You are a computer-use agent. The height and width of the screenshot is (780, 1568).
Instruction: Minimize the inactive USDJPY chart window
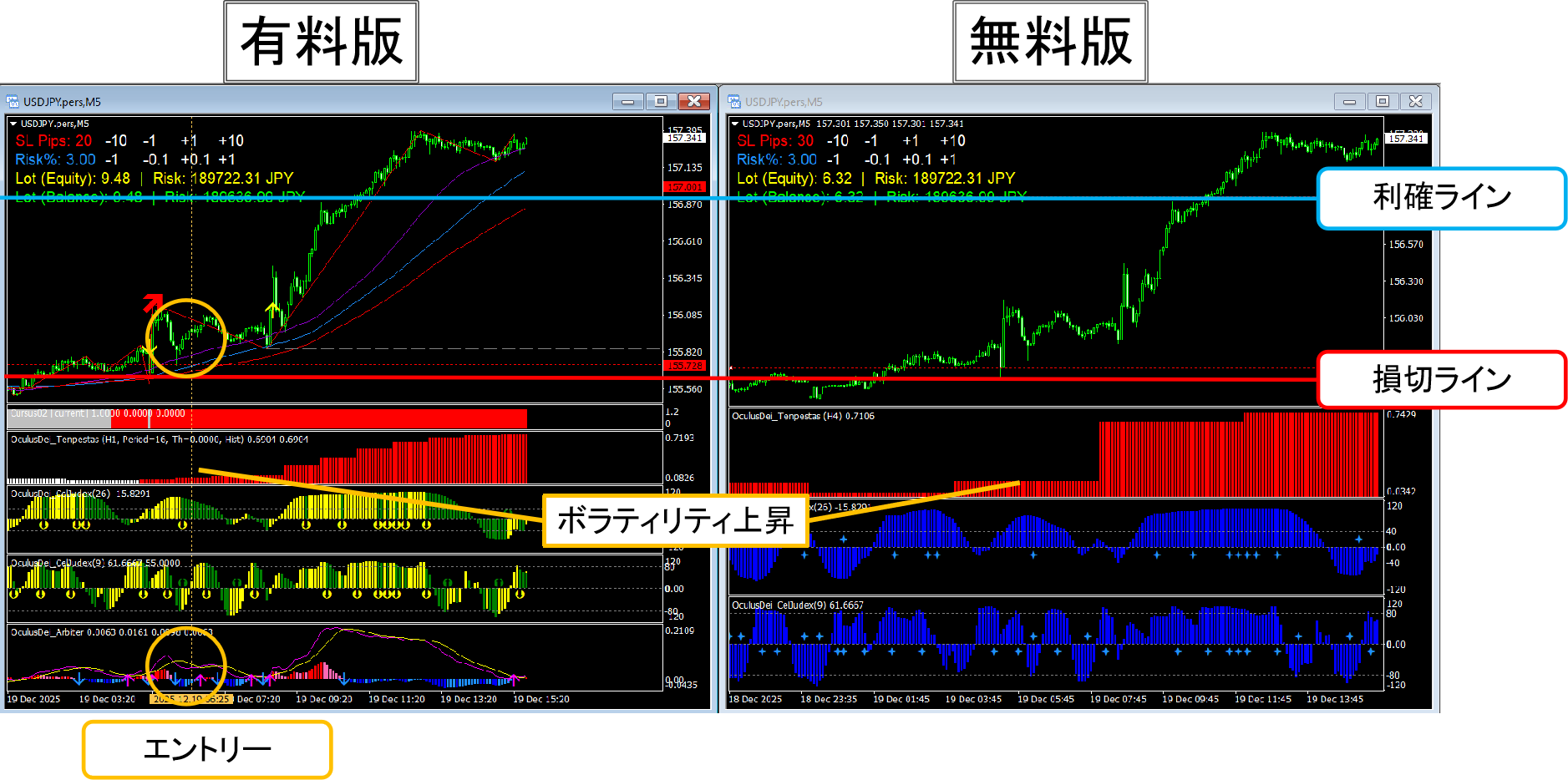pyautogui.click(x=1350, y=102)
